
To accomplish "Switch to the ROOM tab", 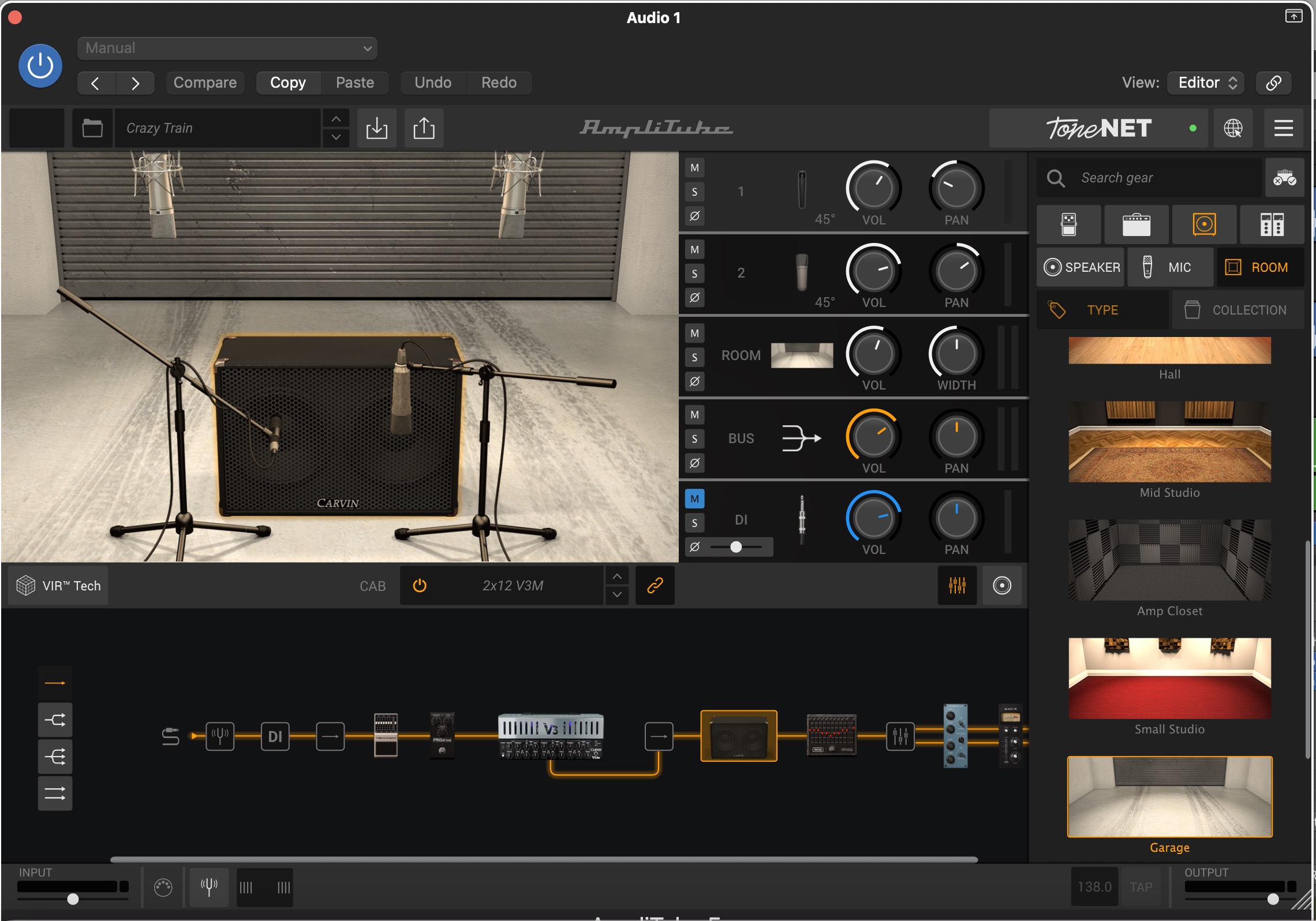I will (x=1261, y=267).
